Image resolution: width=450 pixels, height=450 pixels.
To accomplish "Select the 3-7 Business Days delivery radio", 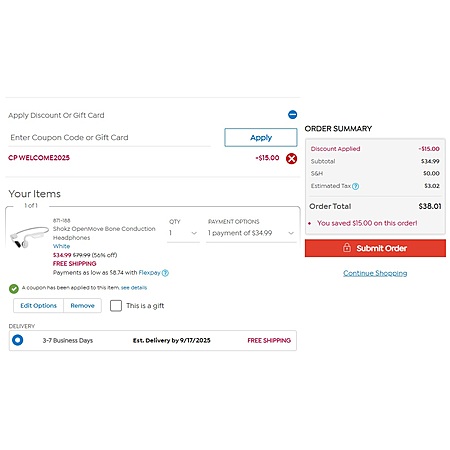I will [17, 340].
